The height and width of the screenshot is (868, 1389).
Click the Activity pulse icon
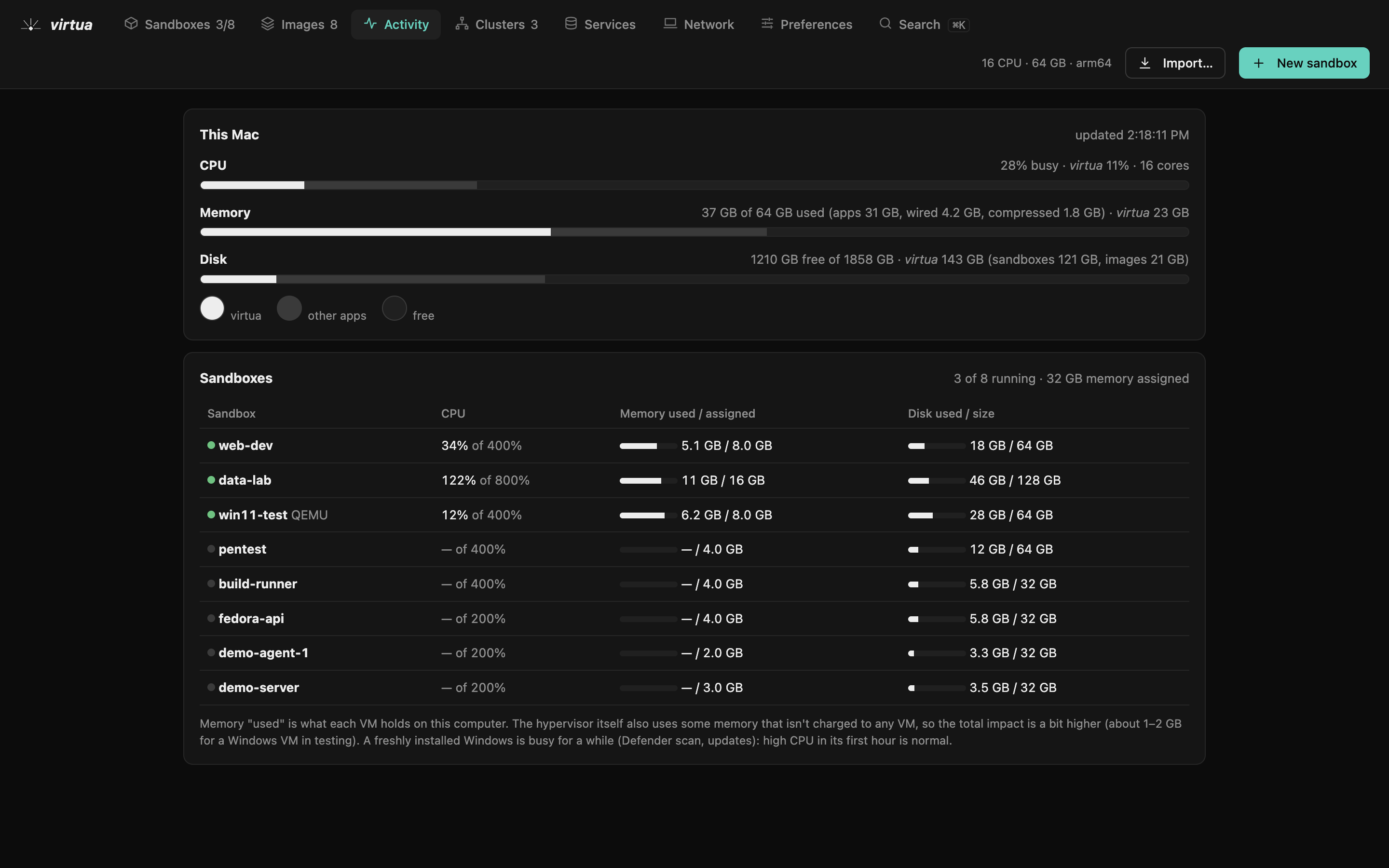370,24
